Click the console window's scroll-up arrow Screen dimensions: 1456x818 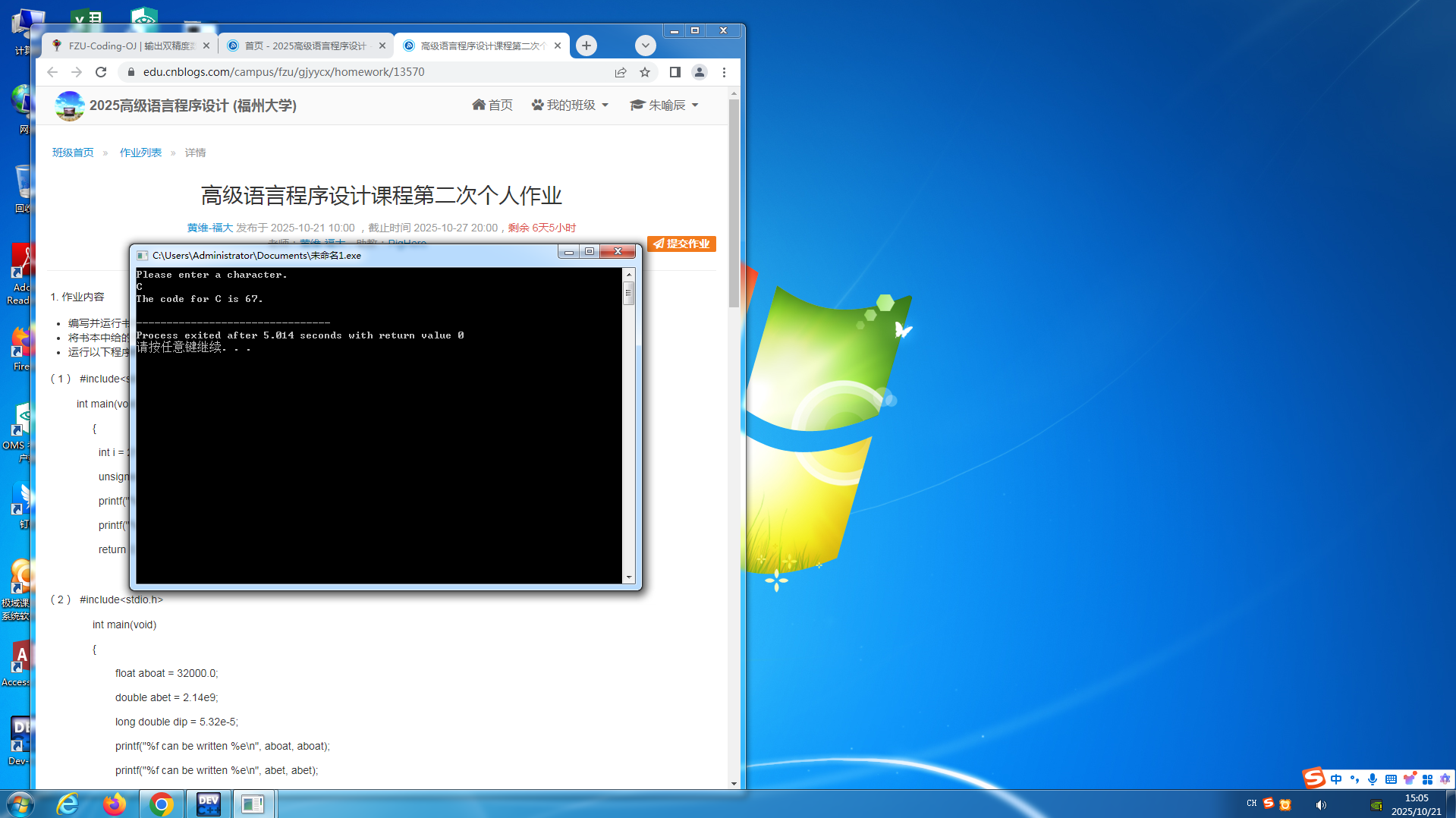pos(628,274)
